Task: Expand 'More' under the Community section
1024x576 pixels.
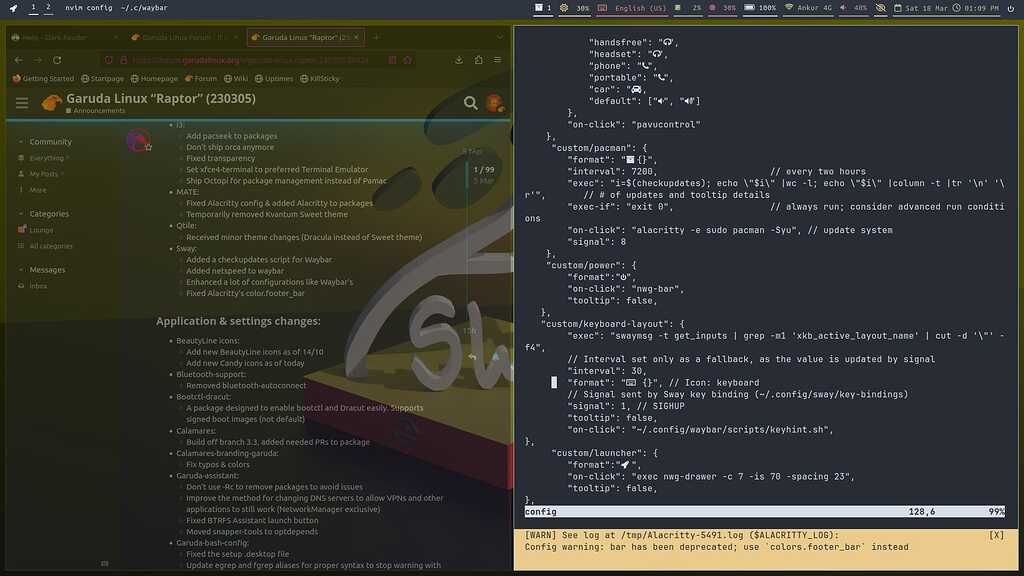Action: pos(36,188)
